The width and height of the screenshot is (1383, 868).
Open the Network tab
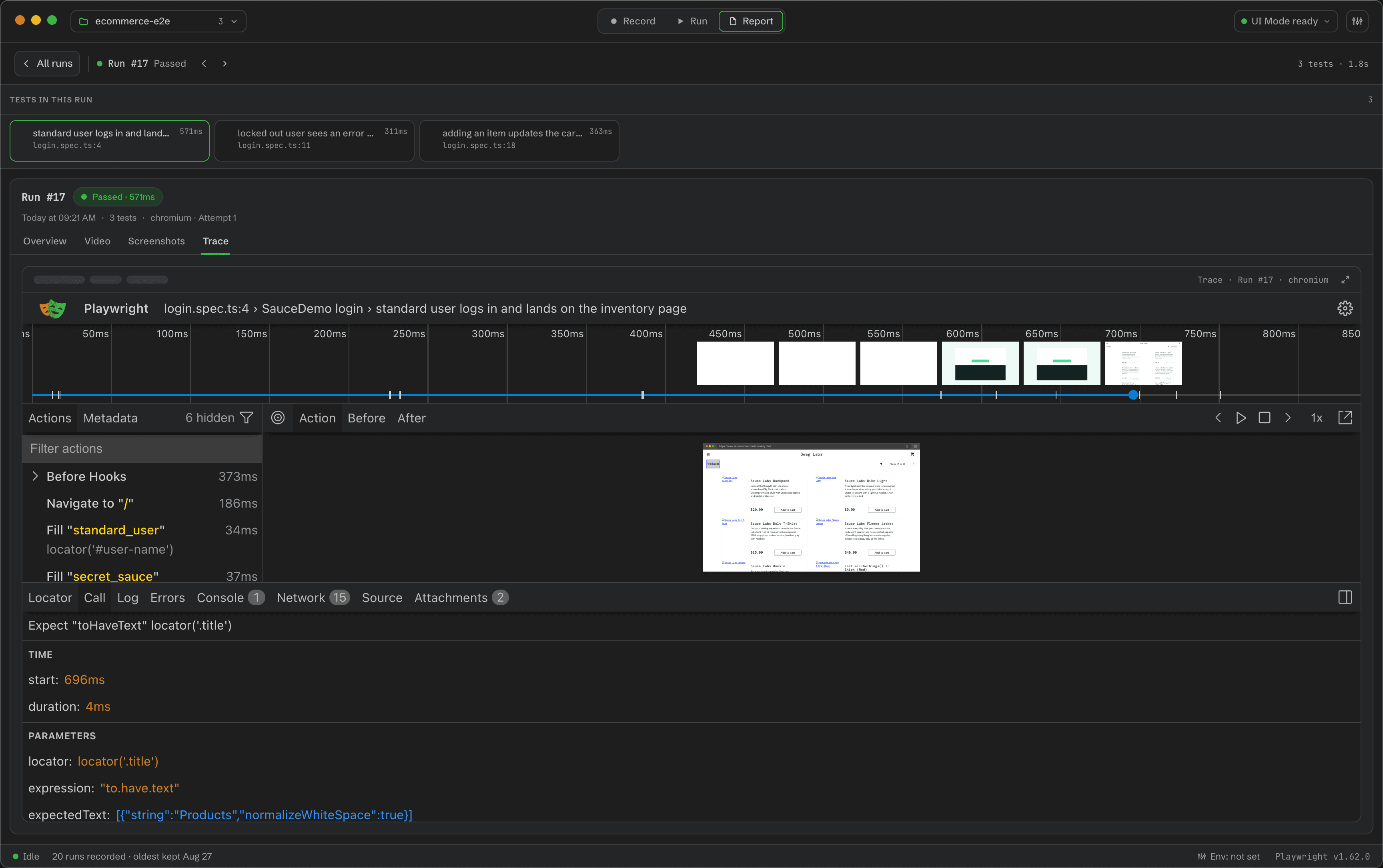point(313,598)
